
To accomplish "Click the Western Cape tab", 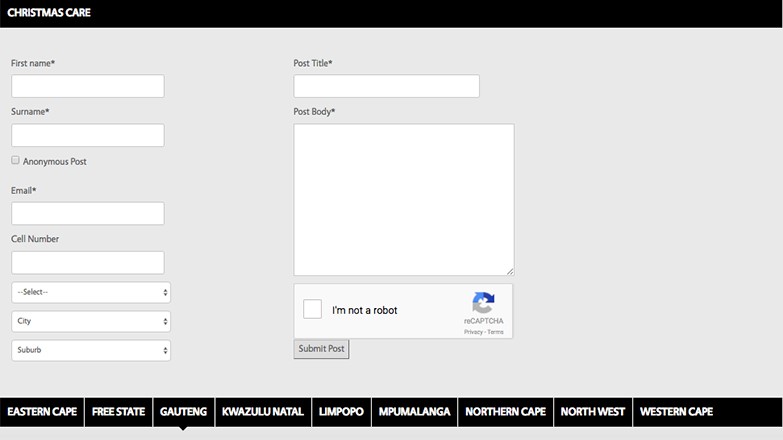I will pos(676,412).
